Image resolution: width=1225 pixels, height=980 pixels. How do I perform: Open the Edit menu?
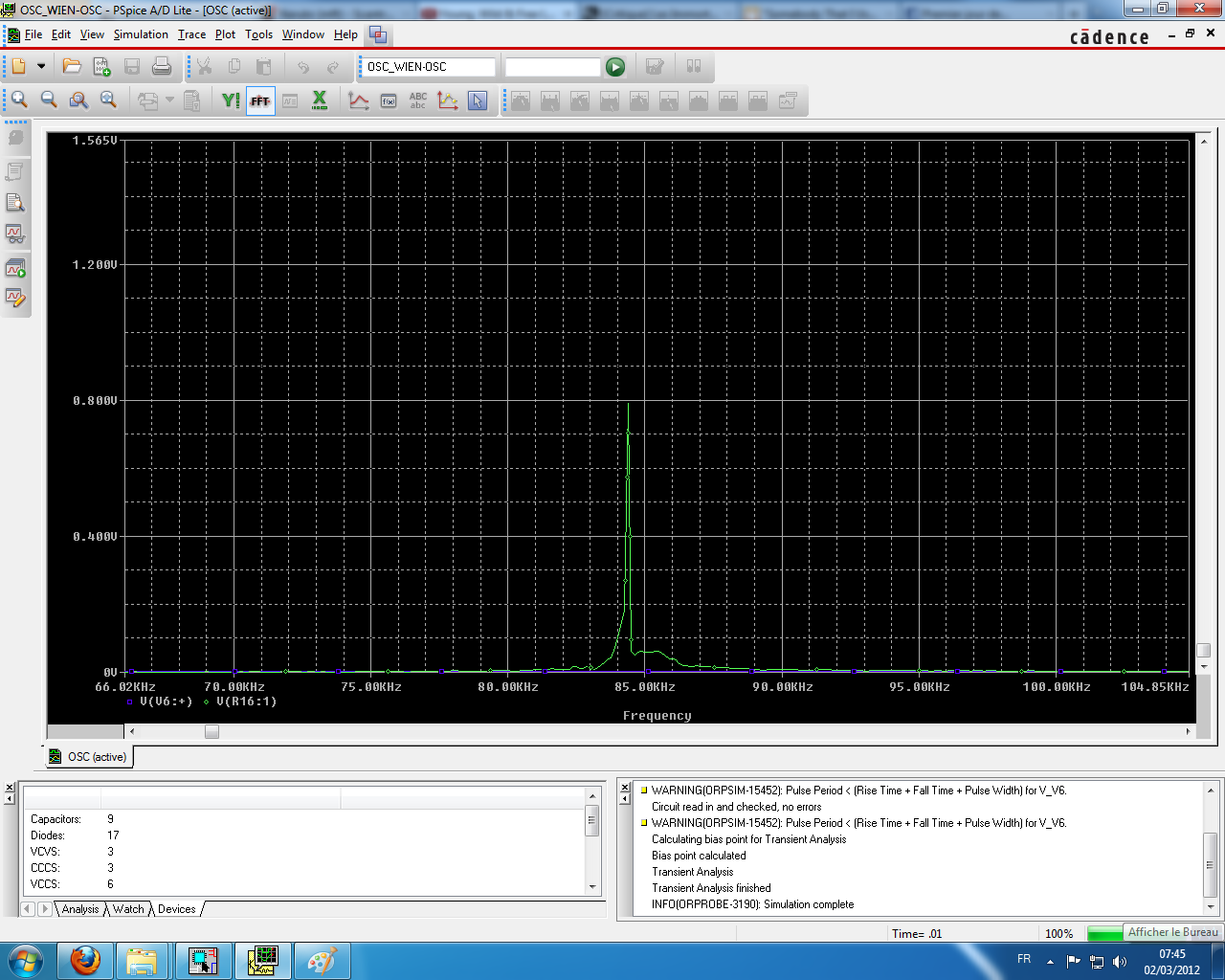(x=61, y=34)
